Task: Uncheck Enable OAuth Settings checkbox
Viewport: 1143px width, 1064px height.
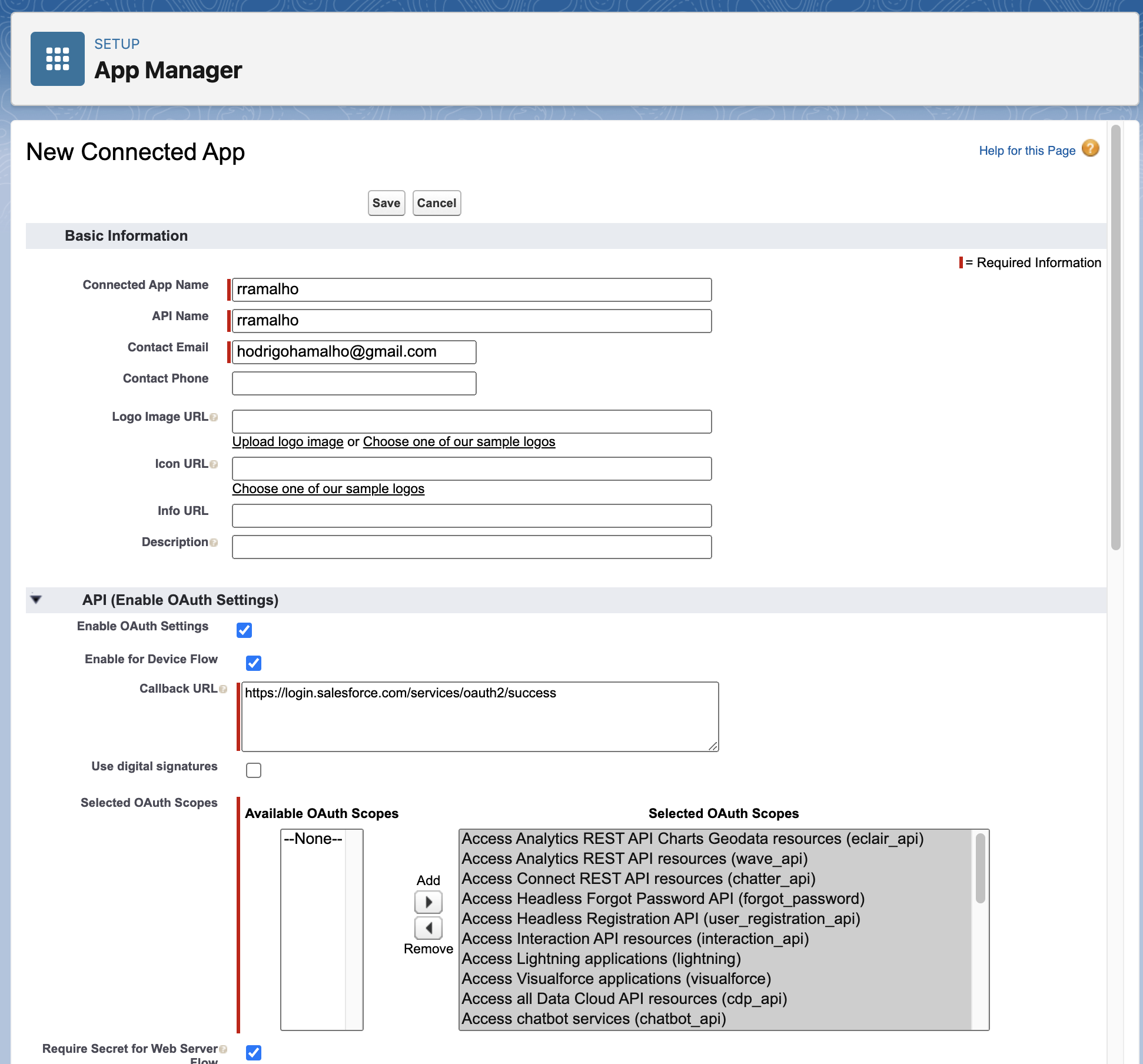Action: tap(244, 630)
